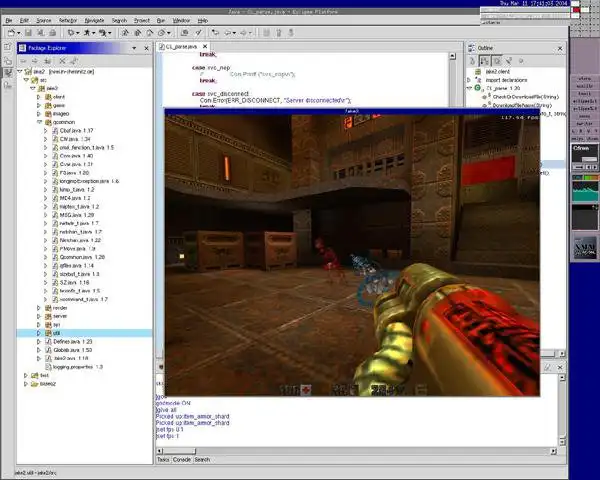Image resolution: width=600 pixels, height=480 pixels.
Task: Toggle Hide Fields in the Outline toolbar
Action: [497, 61]
